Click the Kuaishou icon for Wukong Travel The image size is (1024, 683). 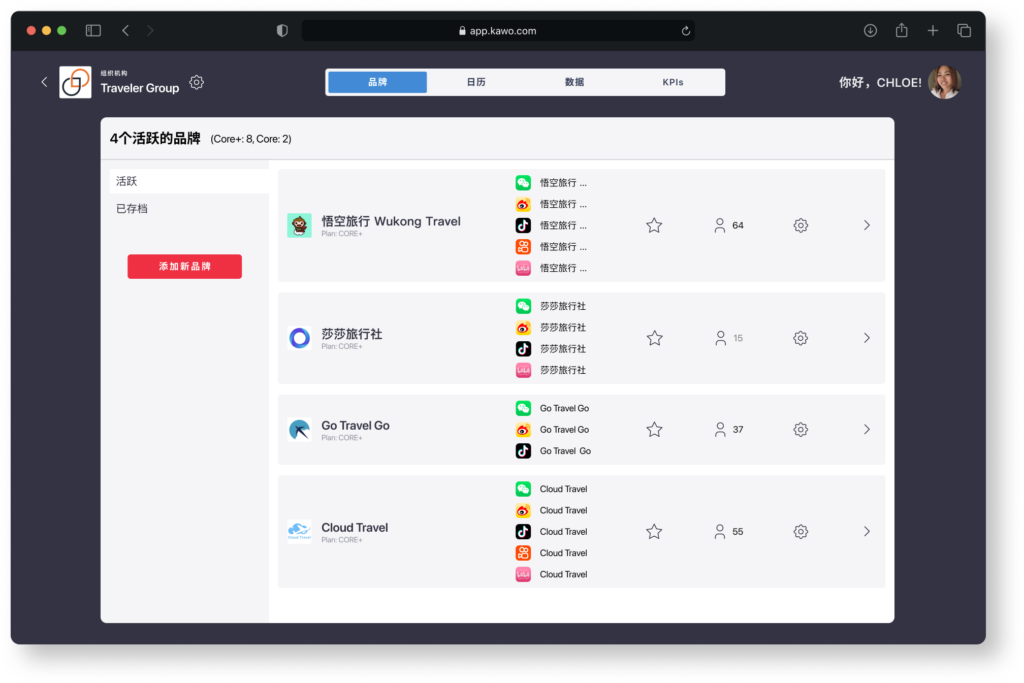point(523,247)
